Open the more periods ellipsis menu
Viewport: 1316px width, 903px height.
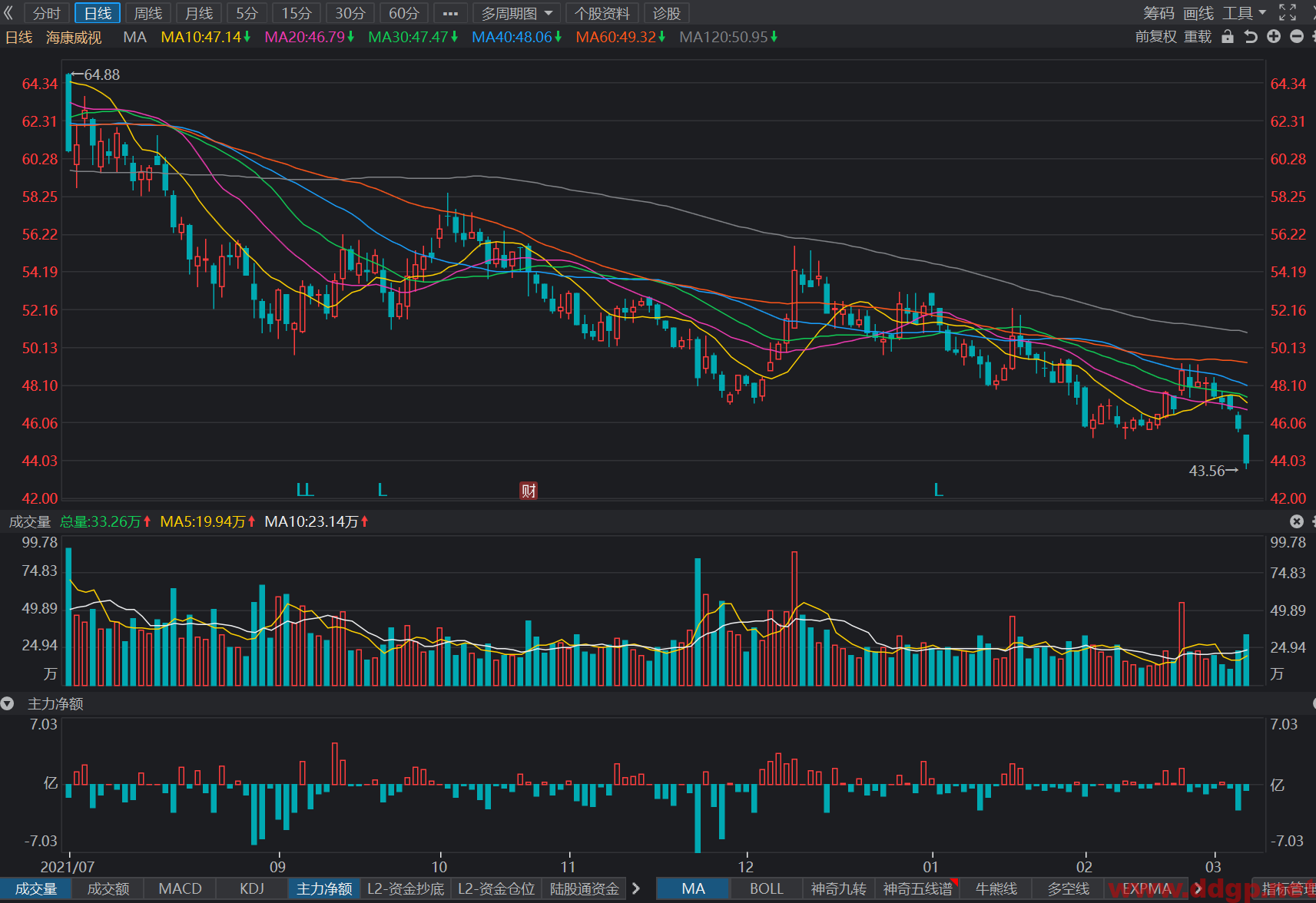tap(450, 13)
